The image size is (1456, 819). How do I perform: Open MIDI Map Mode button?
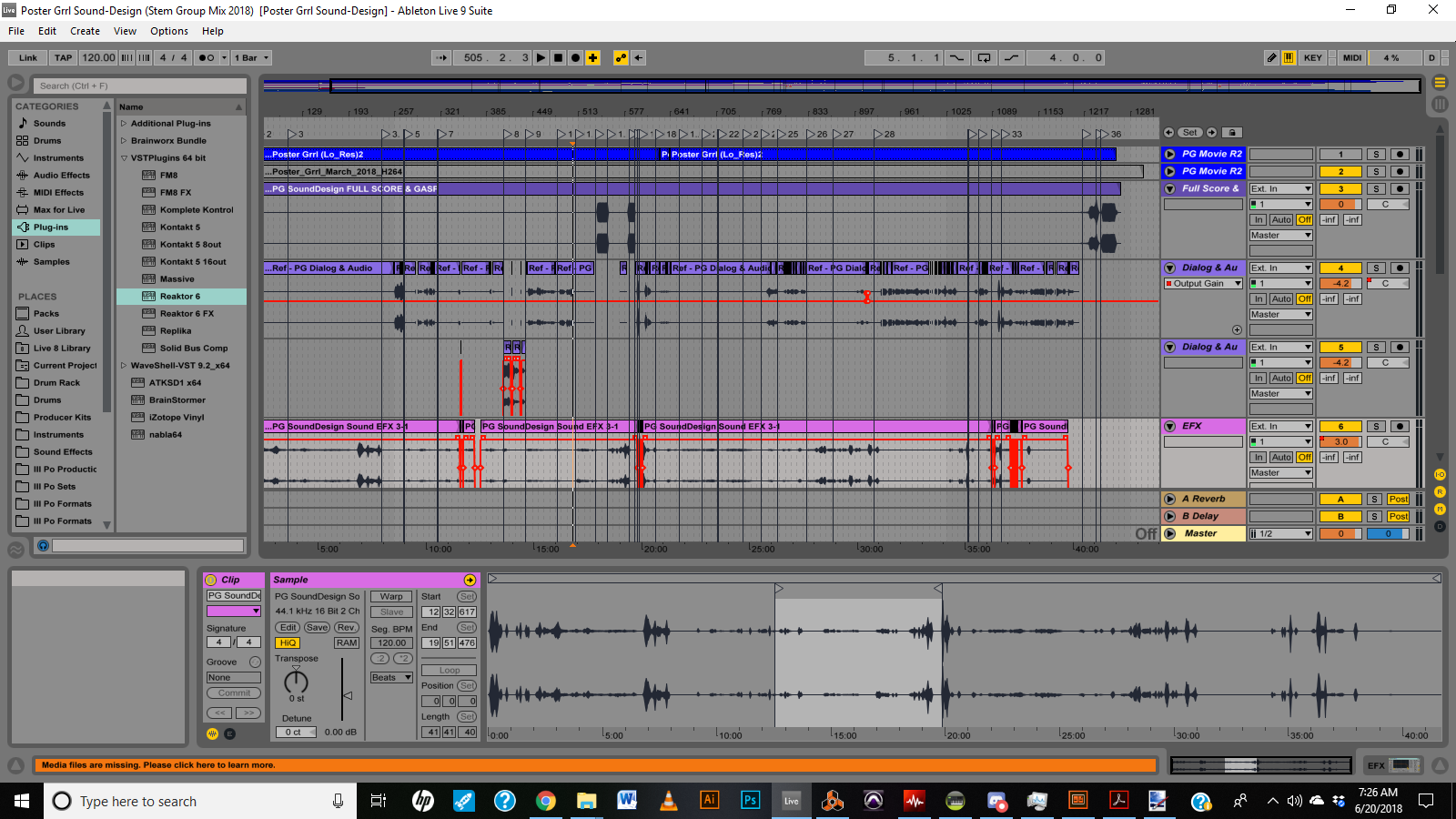click(x=1352, y=57)
